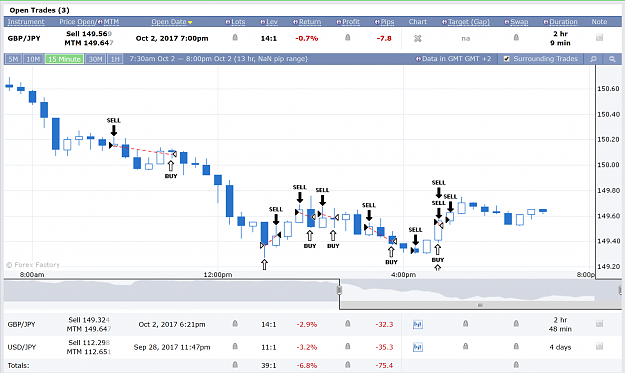Click the MTM header link
Viewport: 625px width, 373px height.
click(111, 22)
